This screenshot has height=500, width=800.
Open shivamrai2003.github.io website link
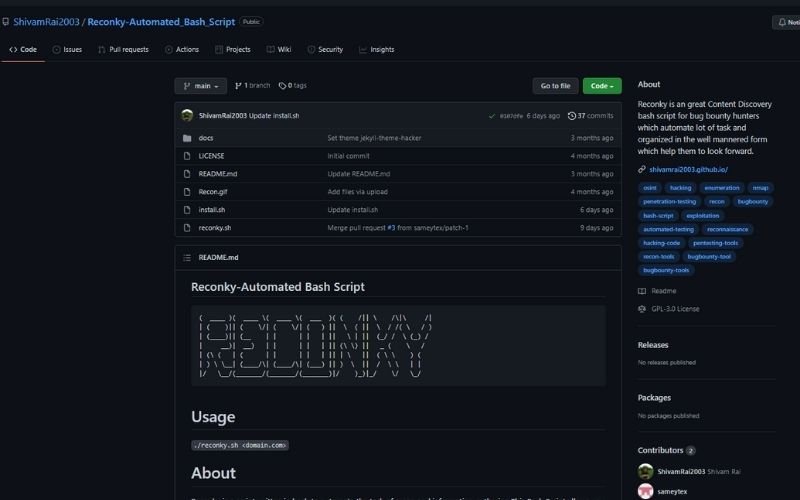pyautogui.click(x=688, y=169)
